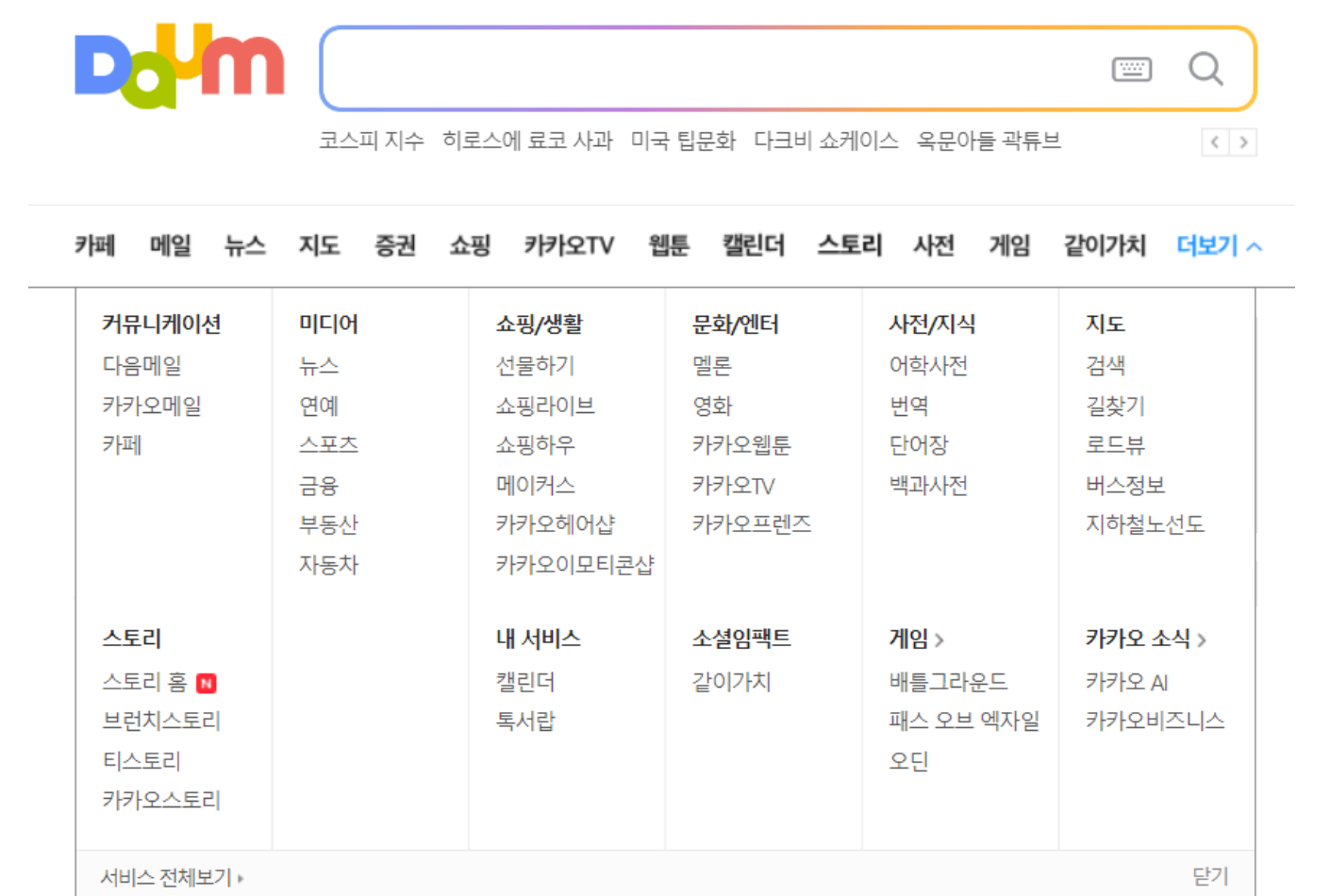Click the magnifying glass search icon
1330x896 pixels.
pos(1205,69)
